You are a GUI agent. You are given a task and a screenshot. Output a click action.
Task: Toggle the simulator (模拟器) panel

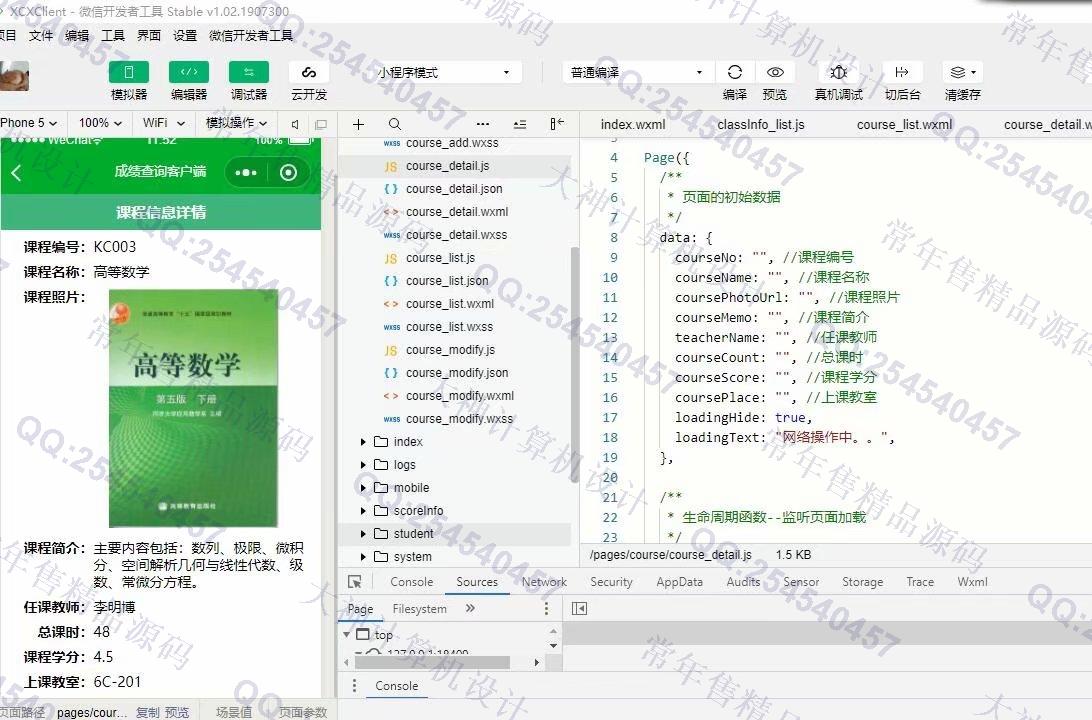pos(129,72)
